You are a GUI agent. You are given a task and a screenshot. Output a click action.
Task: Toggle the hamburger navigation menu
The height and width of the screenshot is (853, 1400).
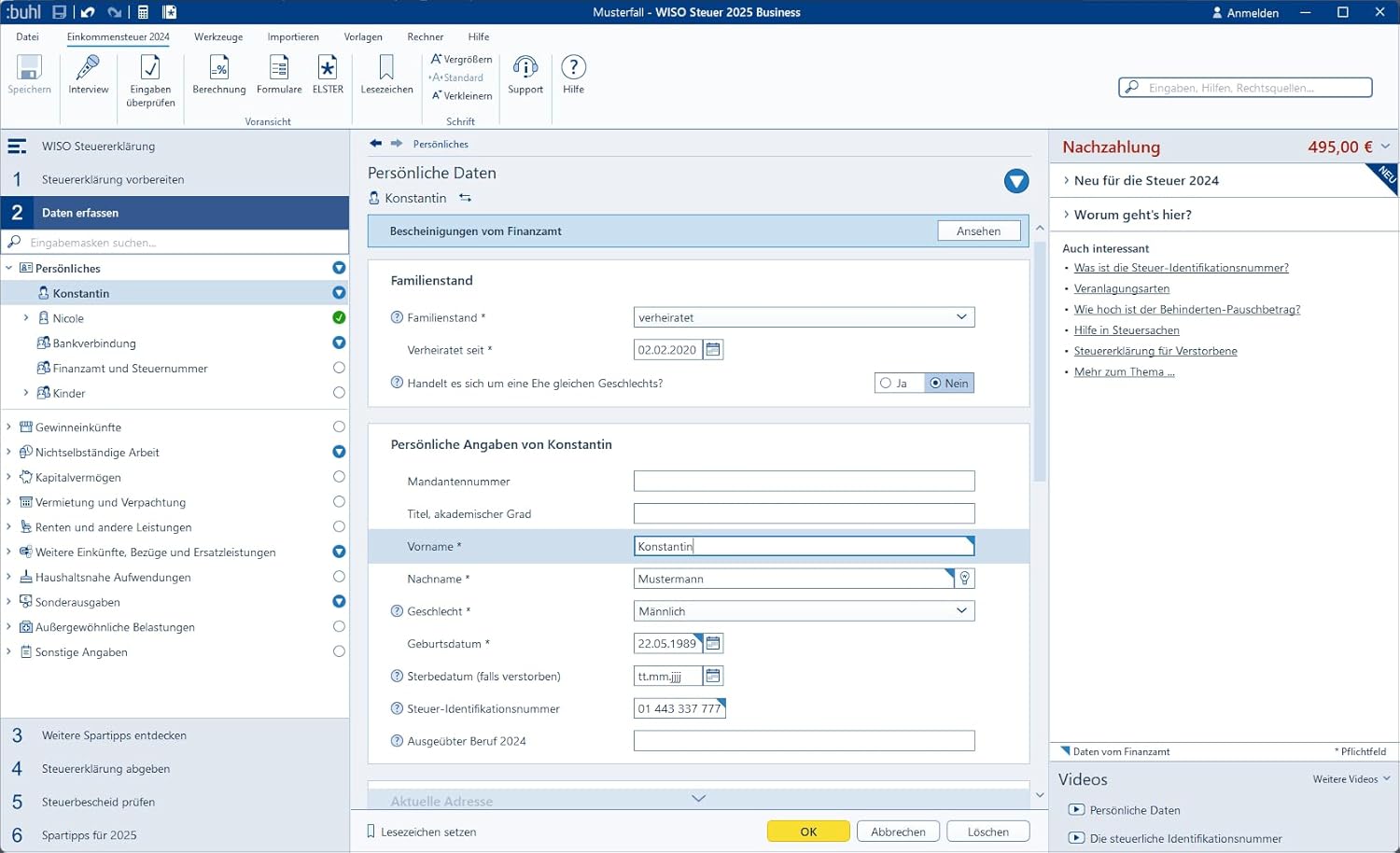coord(17,147)
